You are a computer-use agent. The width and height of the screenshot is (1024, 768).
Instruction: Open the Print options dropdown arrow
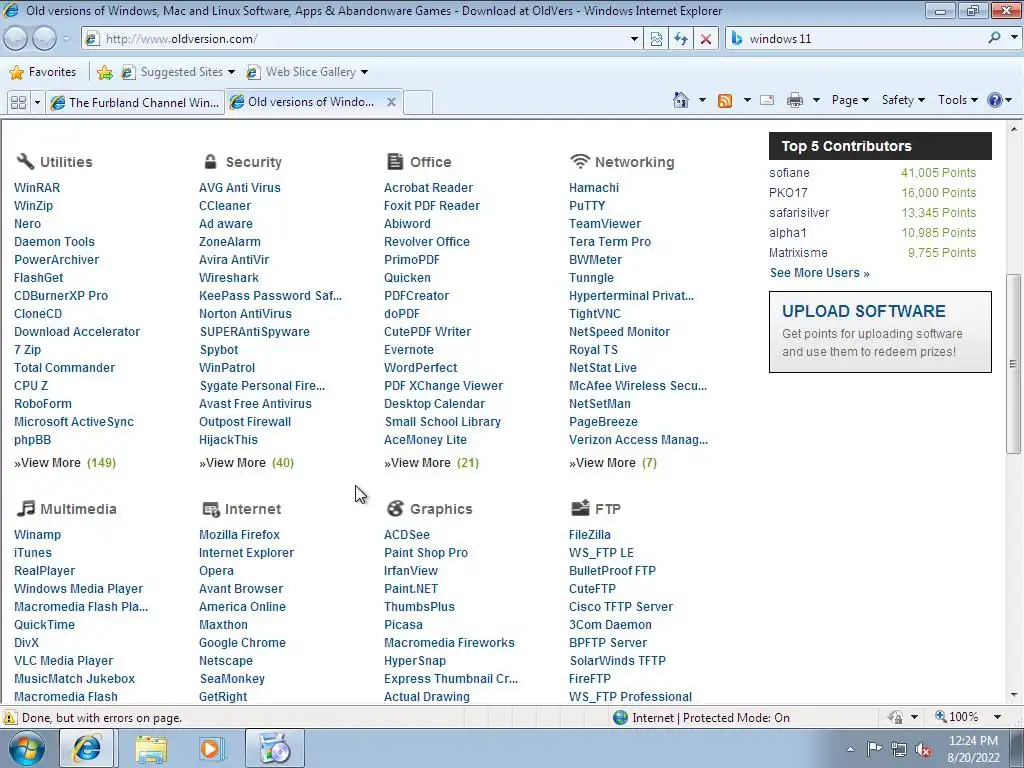click(x=816, y=100)
